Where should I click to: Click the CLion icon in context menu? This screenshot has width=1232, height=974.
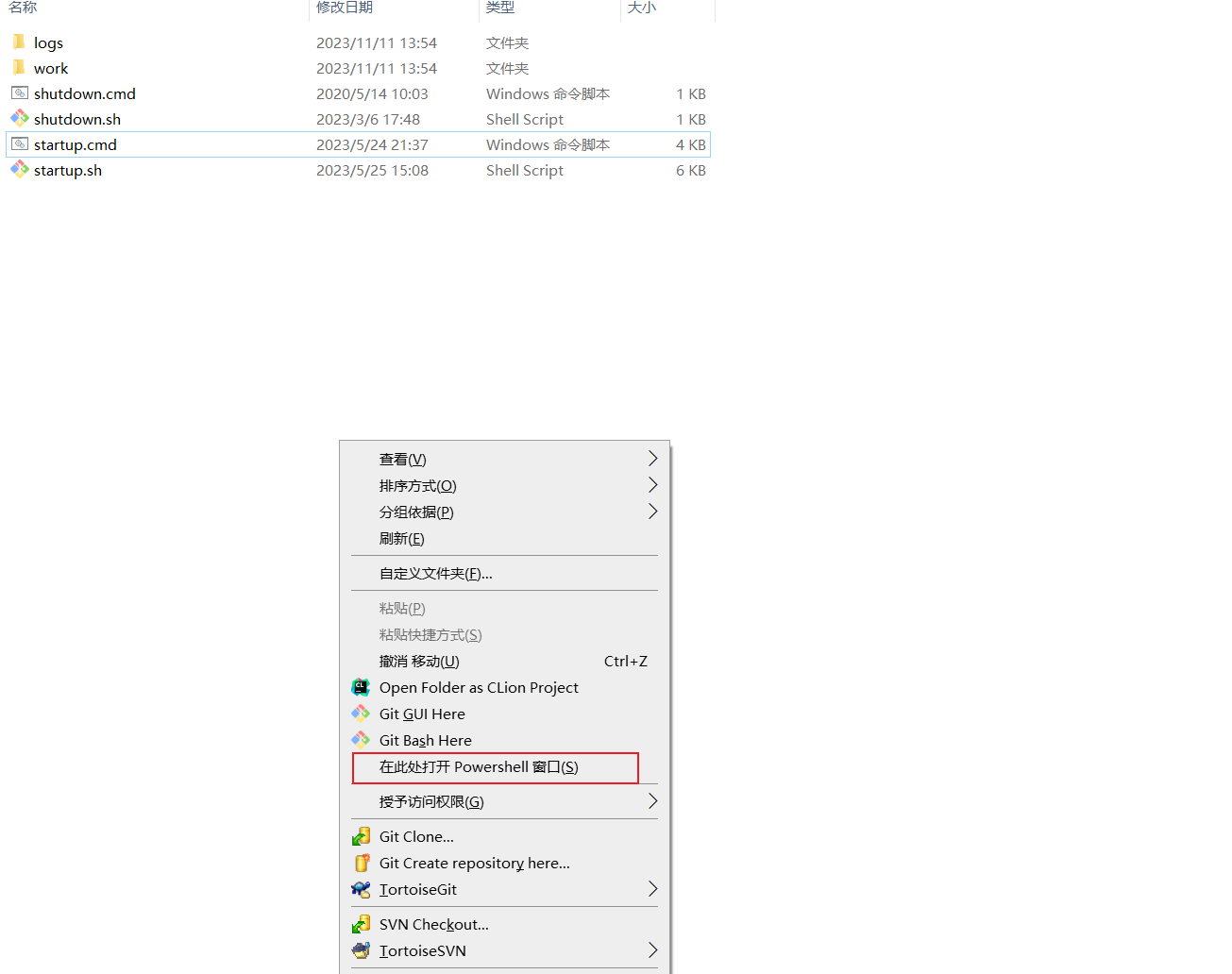click(361, 687)
